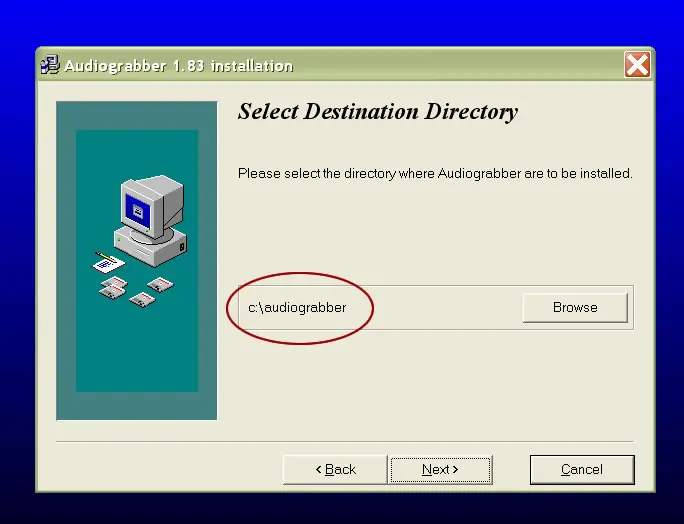
Task: Select the c:\audiograbber destination path
Action: coord(297,308)
